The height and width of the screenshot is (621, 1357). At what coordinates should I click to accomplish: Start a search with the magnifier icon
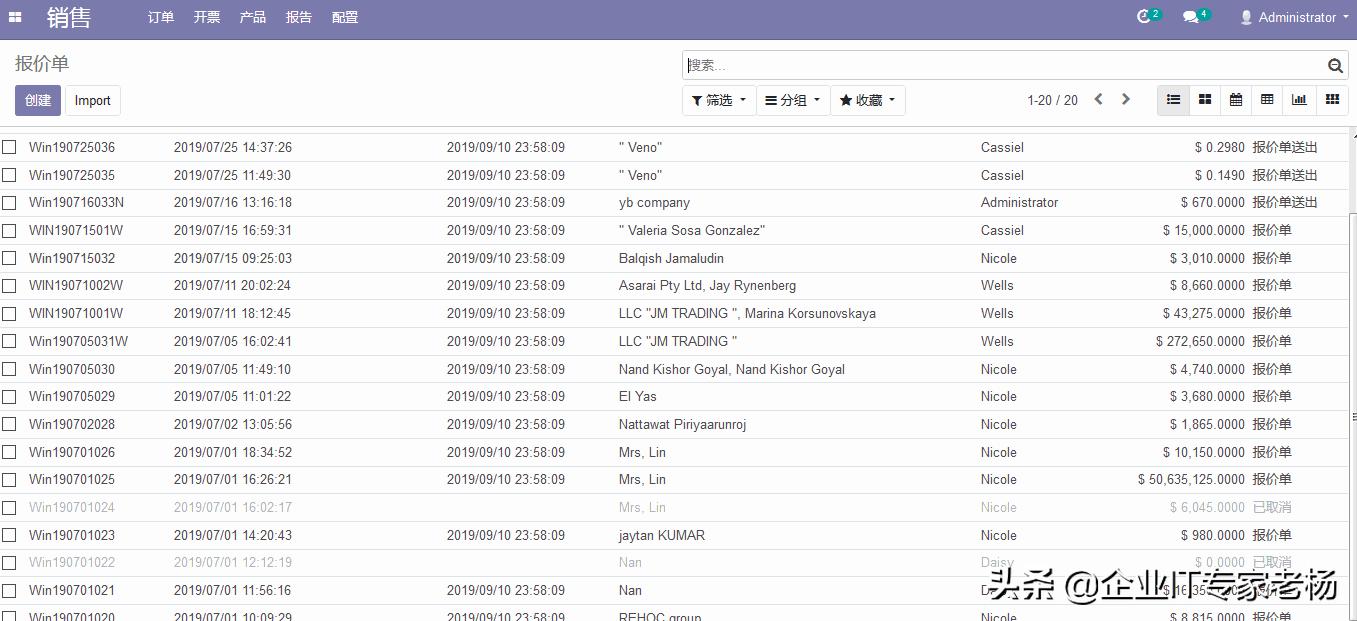click(x=1335, y=65)
